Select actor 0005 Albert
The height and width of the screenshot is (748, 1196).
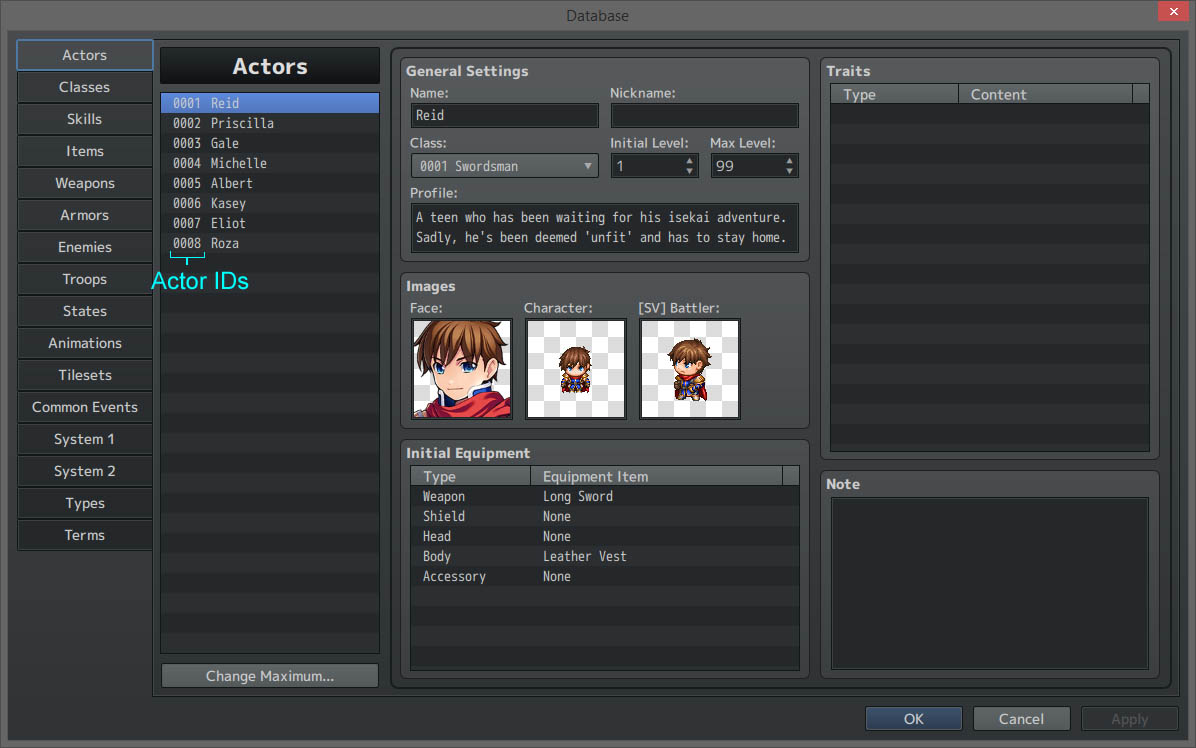click(x=270, y=183)
